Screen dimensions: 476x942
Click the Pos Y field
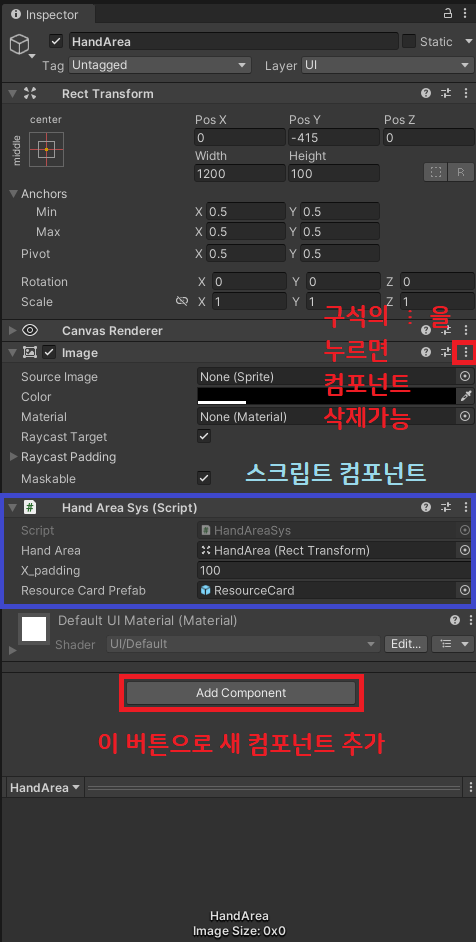coord(334,138)
